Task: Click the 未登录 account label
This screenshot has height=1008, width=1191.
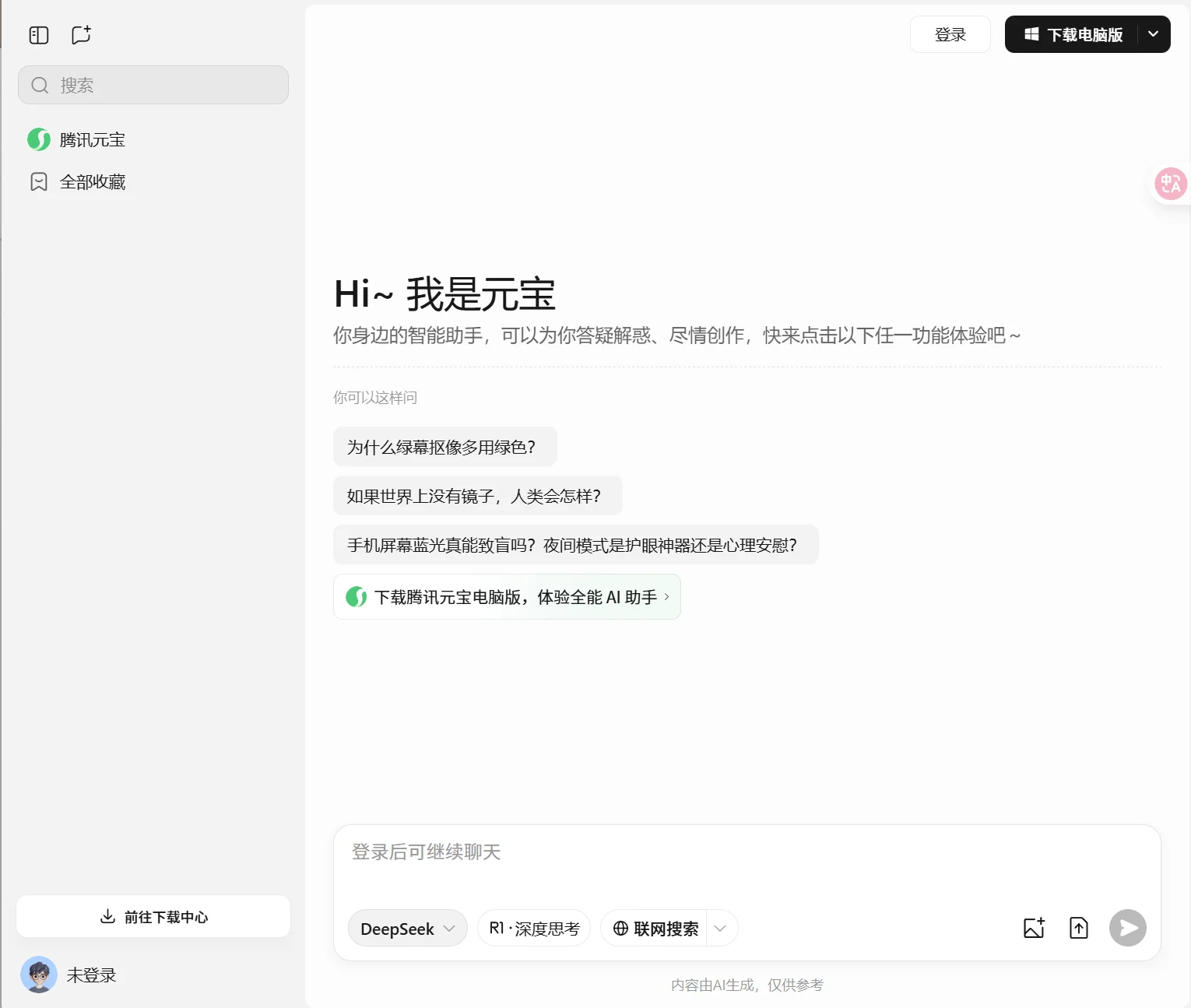Action: (x=91, y=975)
